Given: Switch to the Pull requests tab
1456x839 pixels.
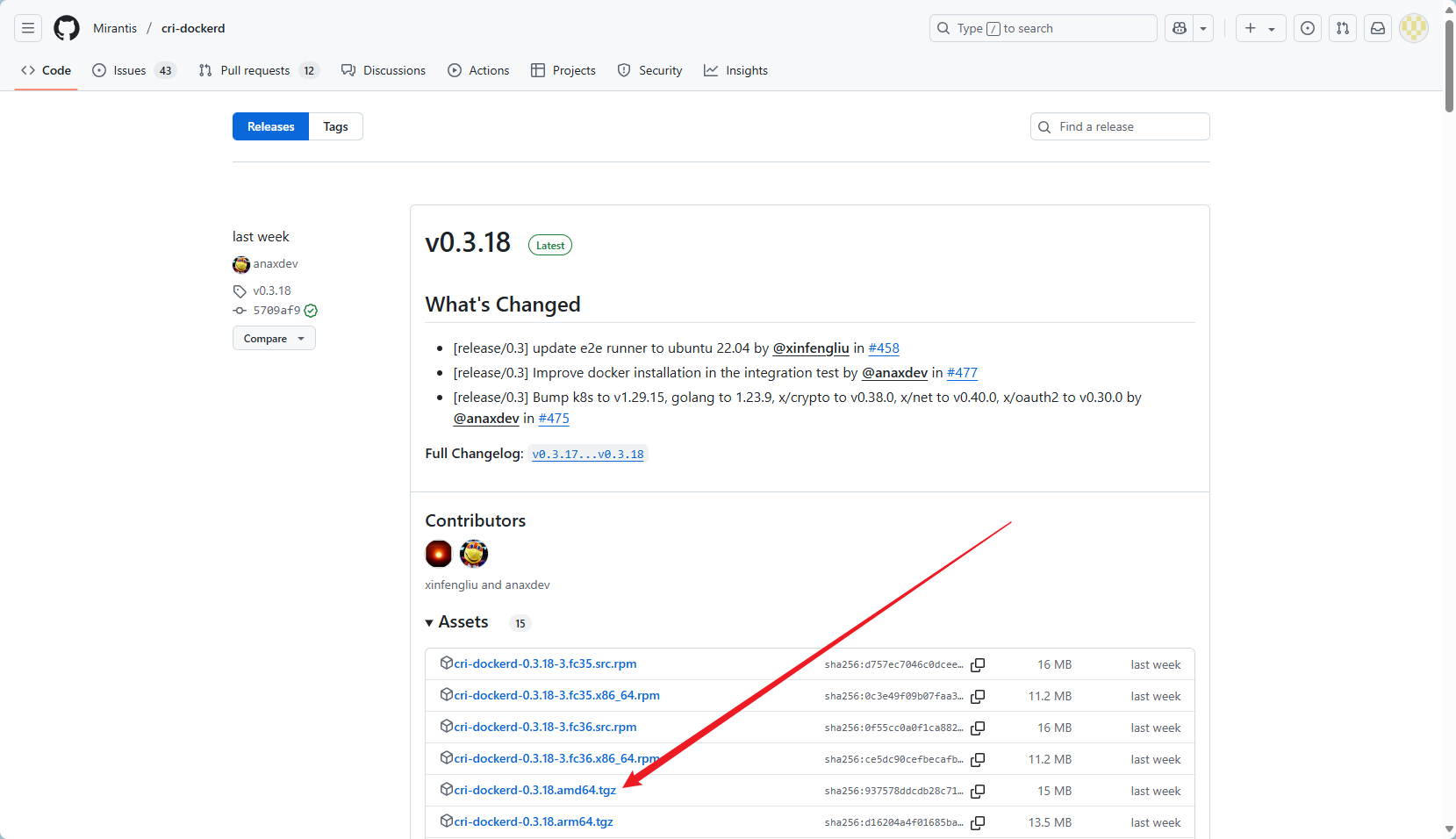Looking at the screenshot, I should pos(259,70).
